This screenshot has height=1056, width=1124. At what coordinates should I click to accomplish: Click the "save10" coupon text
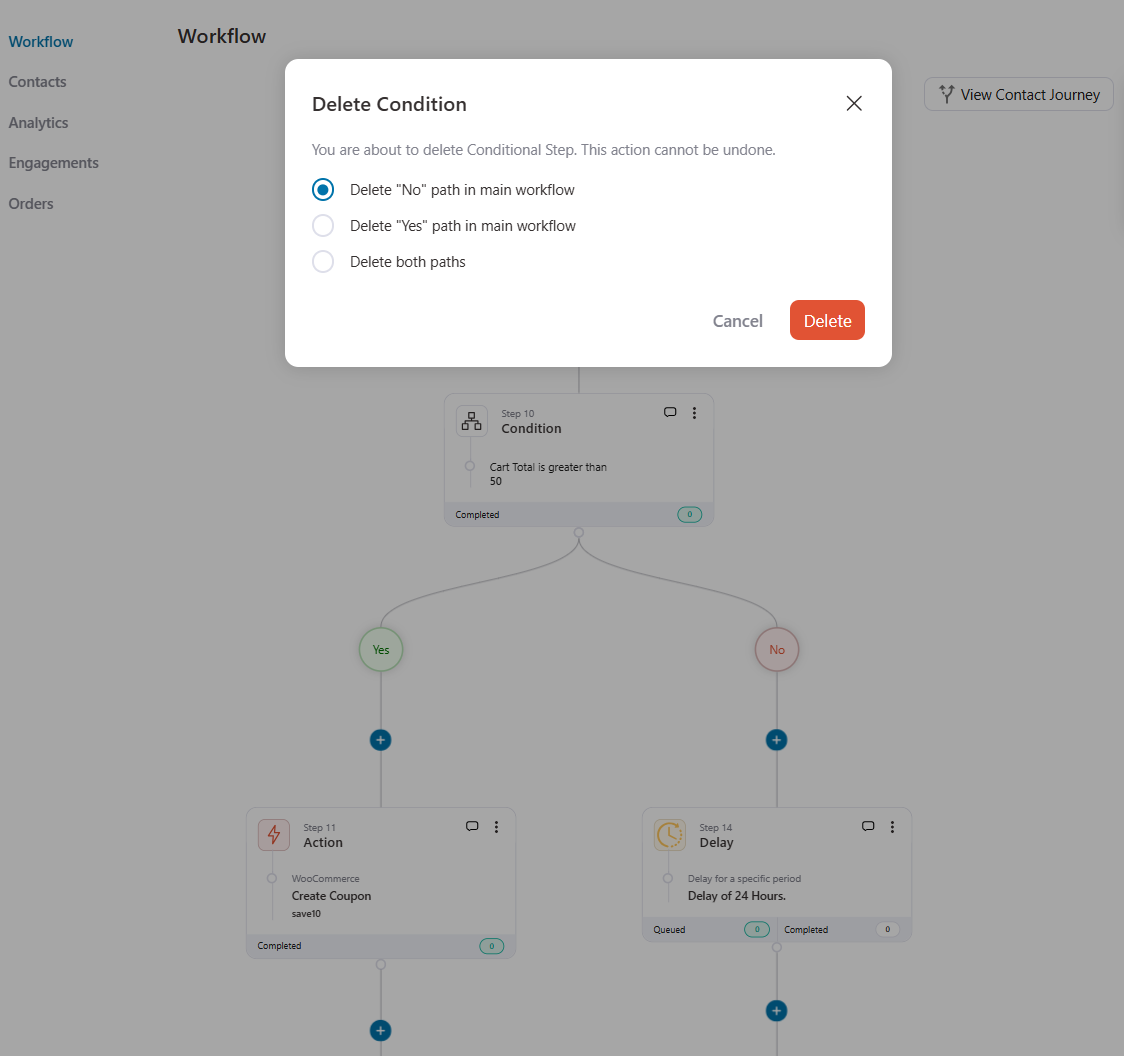tap(306, 914)
